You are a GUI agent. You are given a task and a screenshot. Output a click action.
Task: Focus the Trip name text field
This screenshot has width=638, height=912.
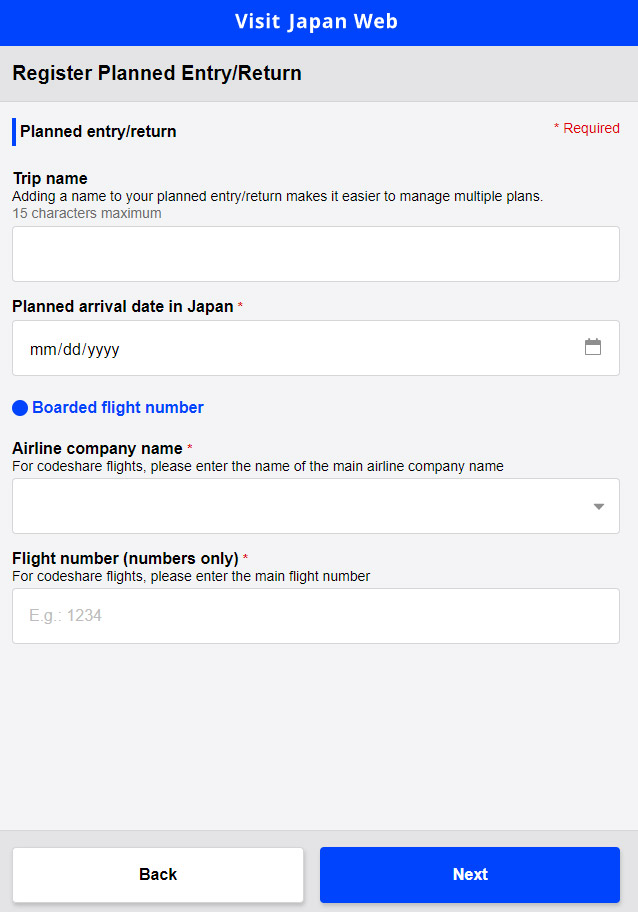pos(315,254)
